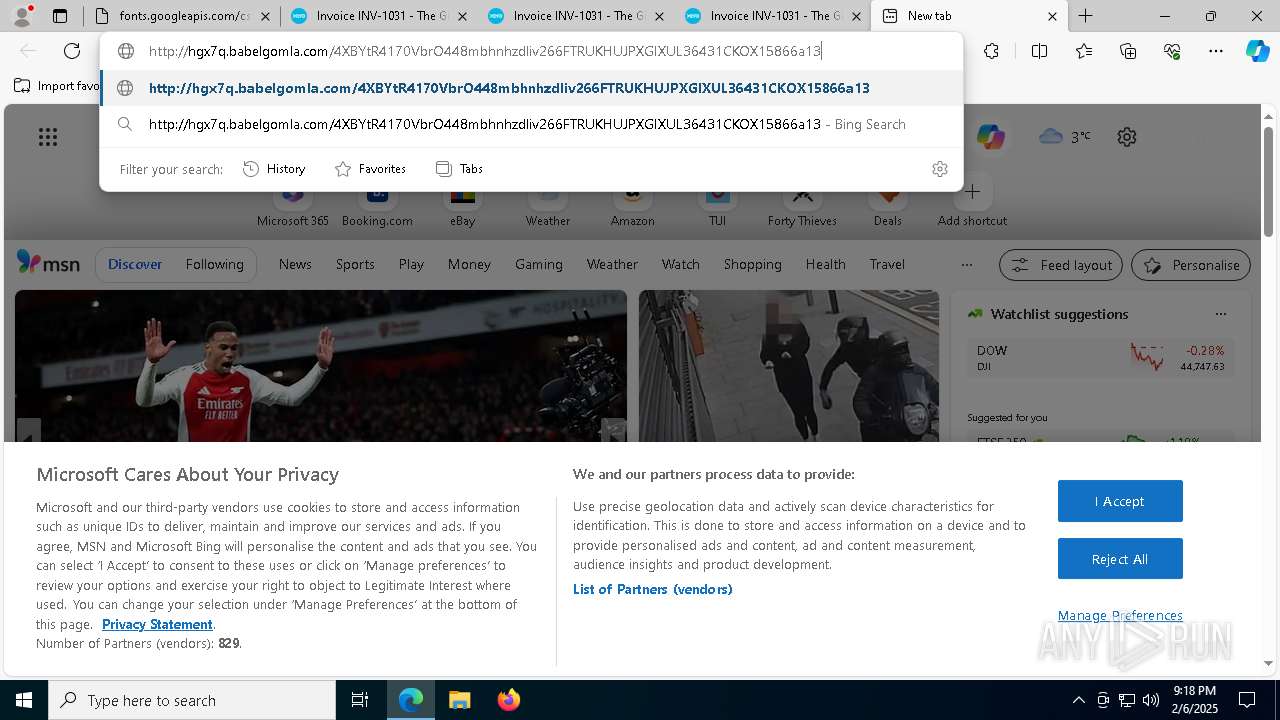Open the Money category
The height and width of the screenshot is (720, 1280).
[469, 264]
